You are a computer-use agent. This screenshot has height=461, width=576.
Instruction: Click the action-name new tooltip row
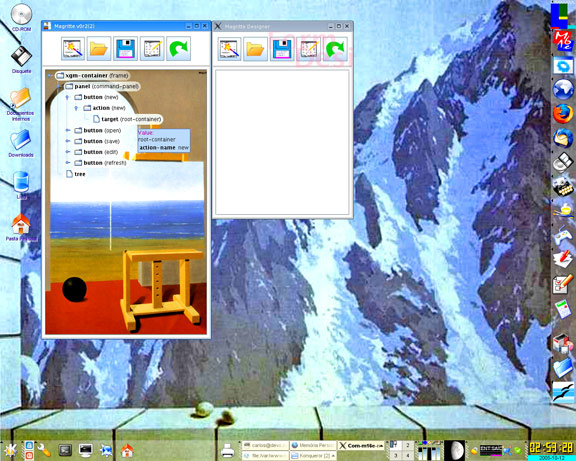(x=164, y=148)
